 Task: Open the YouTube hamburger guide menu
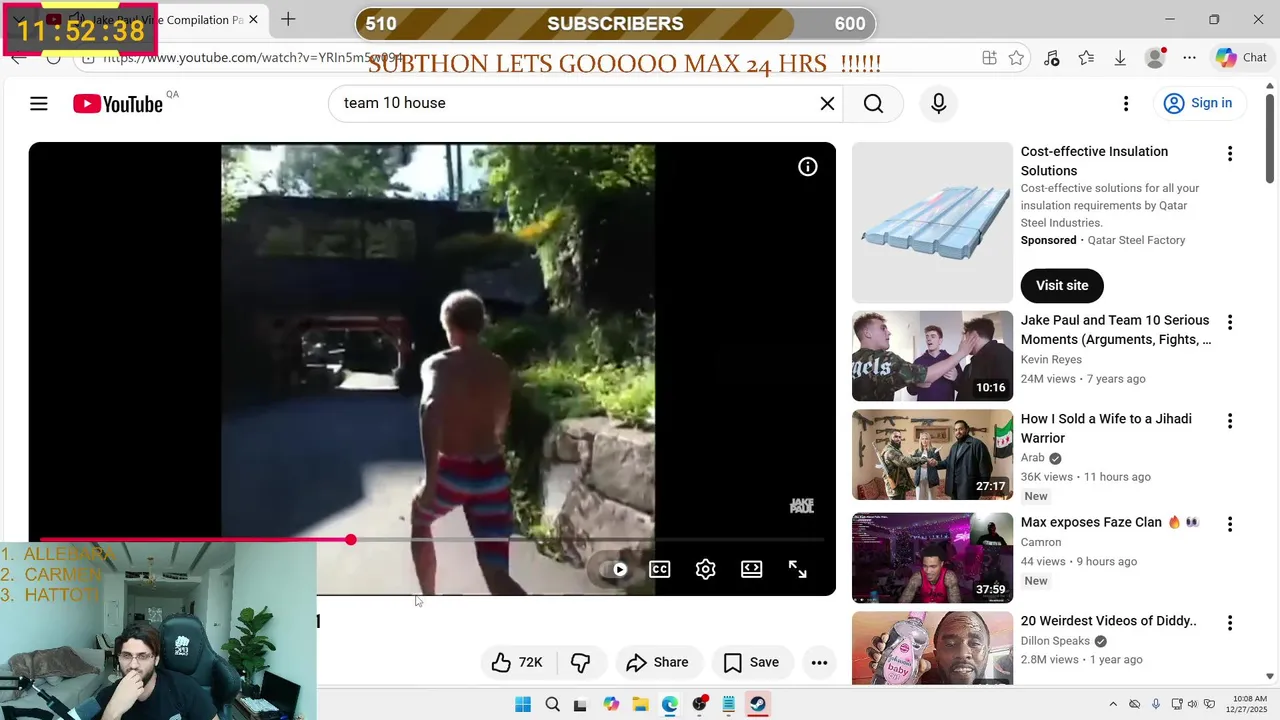point(39,103)
